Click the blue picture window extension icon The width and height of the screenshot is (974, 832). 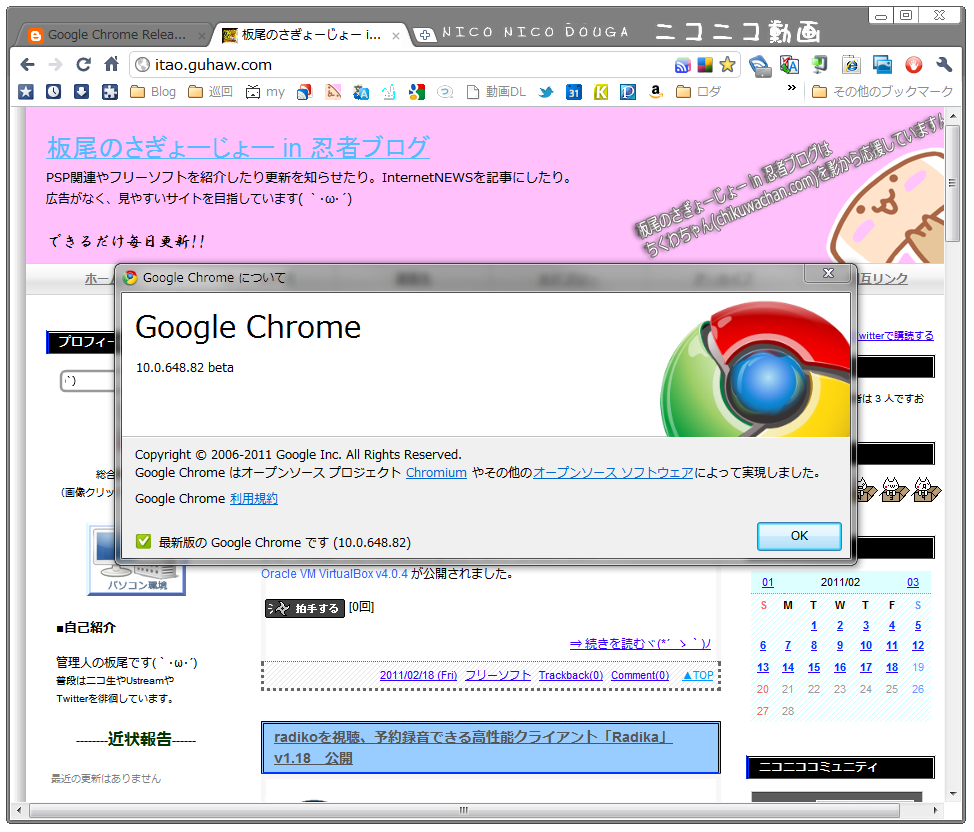pos(882,65)
